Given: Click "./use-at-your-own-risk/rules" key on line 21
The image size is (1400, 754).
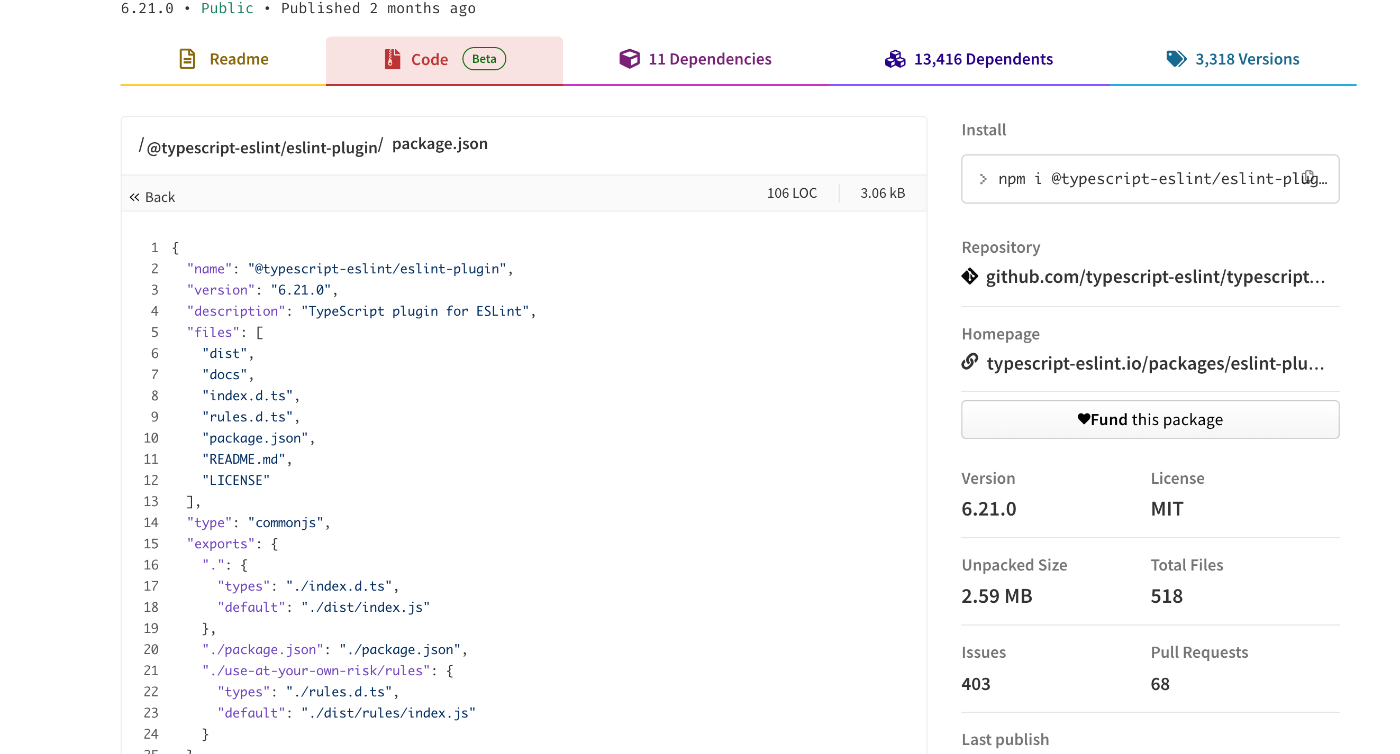Looking at the screenshot, I should pyautogui.click(x=317, y=671).
